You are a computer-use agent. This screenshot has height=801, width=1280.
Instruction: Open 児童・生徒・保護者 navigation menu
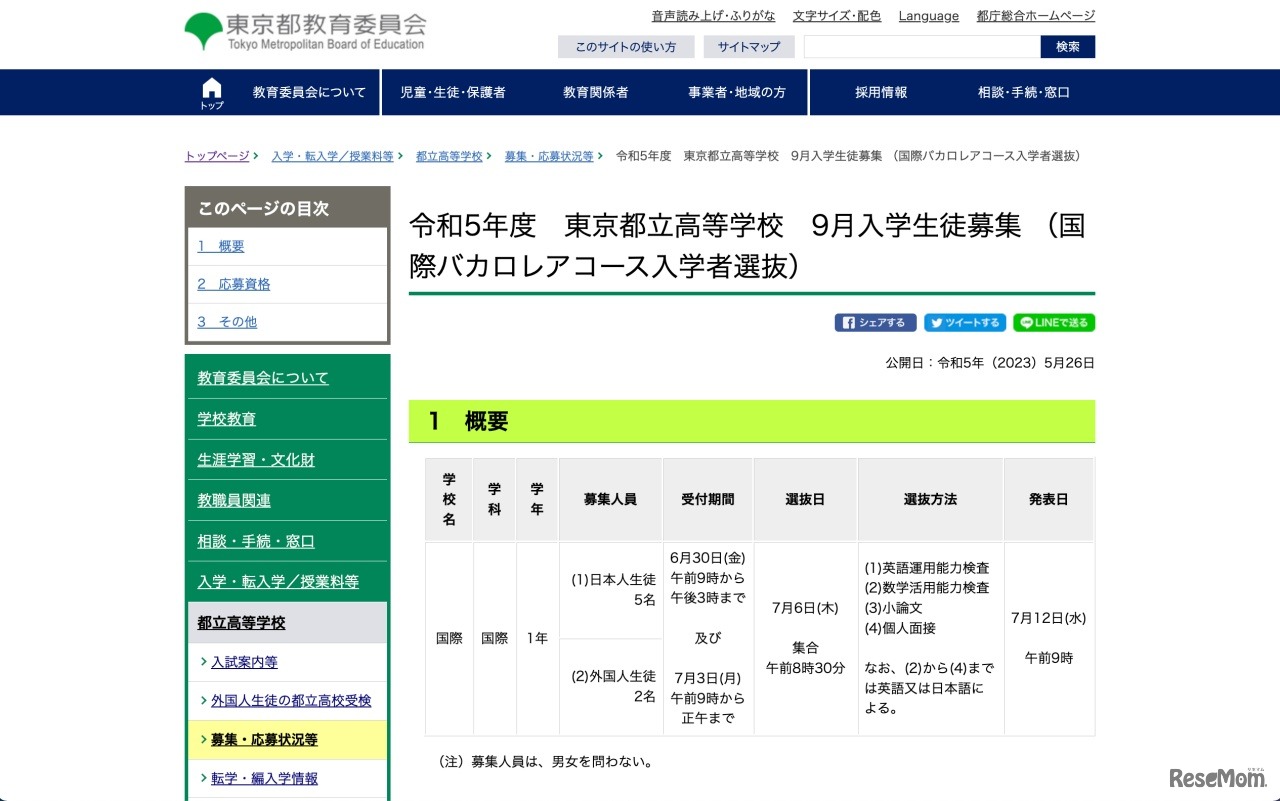[x=453, y=92]
